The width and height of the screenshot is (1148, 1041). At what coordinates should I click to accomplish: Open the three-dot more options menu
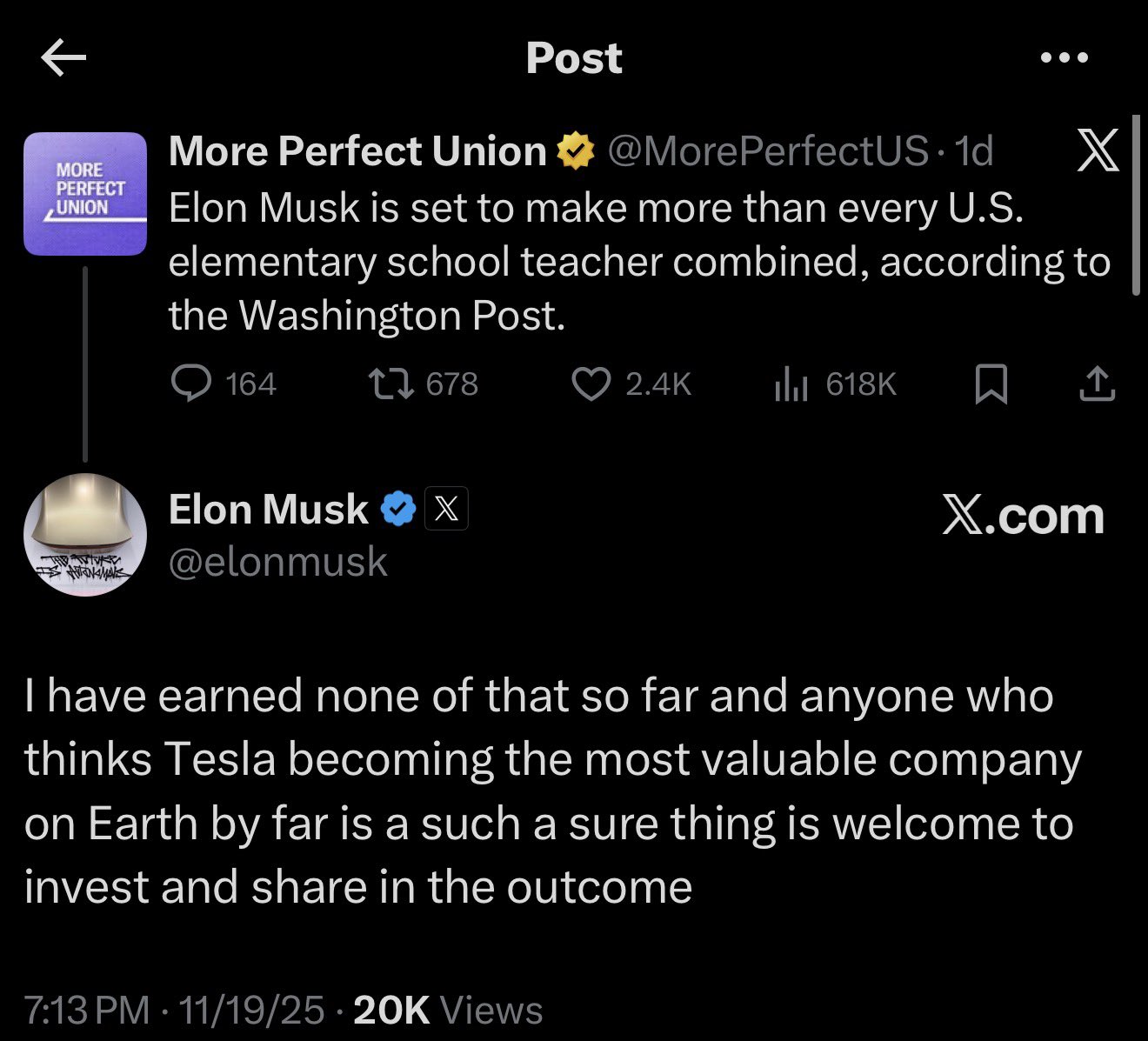pyautogui.click(x=1064, y=58)
